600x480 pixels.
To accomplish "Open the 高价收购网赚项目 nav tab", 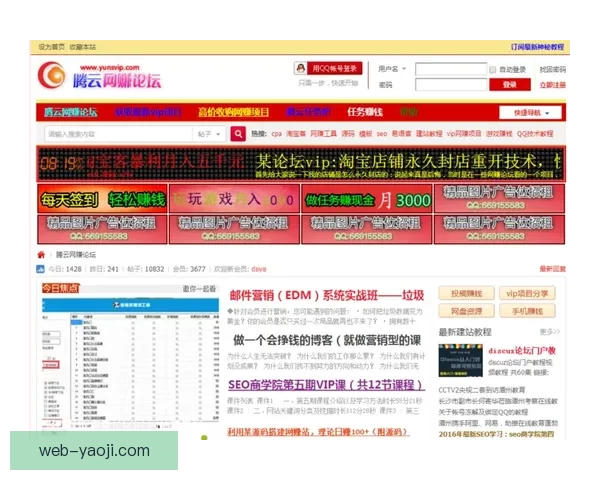I will click(x=233, y=112).
